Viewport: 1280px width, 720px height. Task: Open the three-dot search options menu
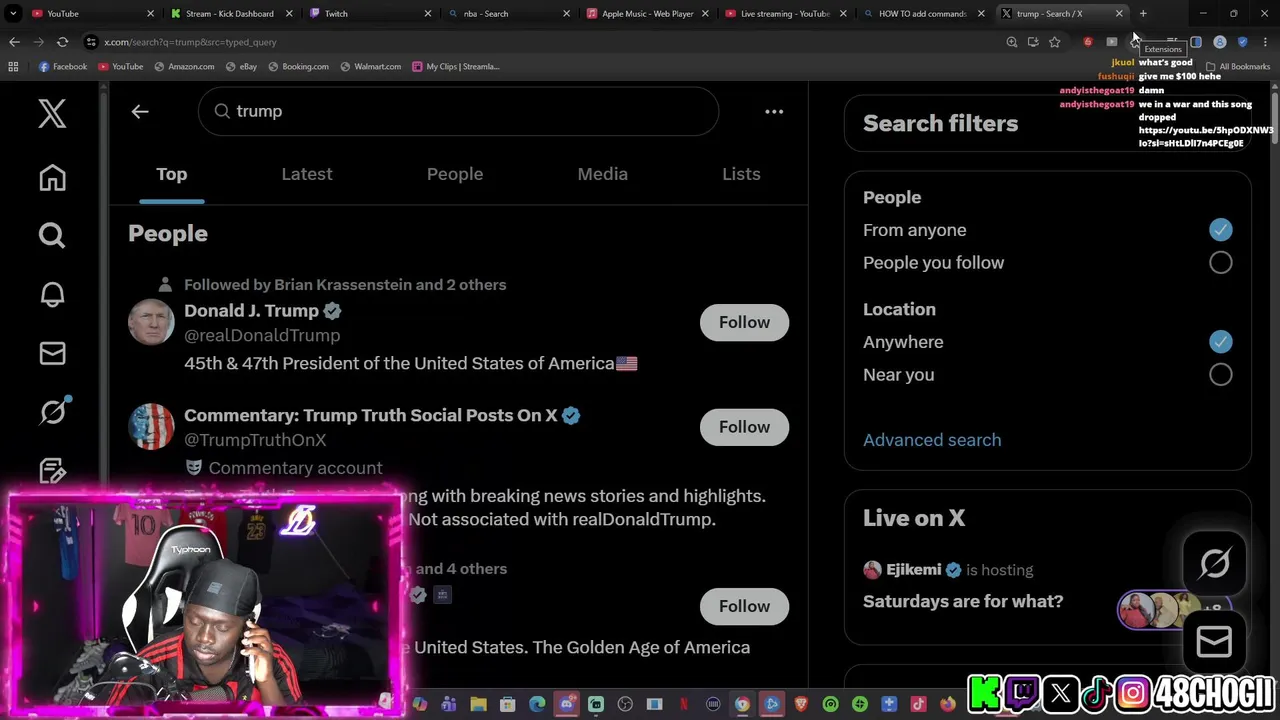coord(774,111)
